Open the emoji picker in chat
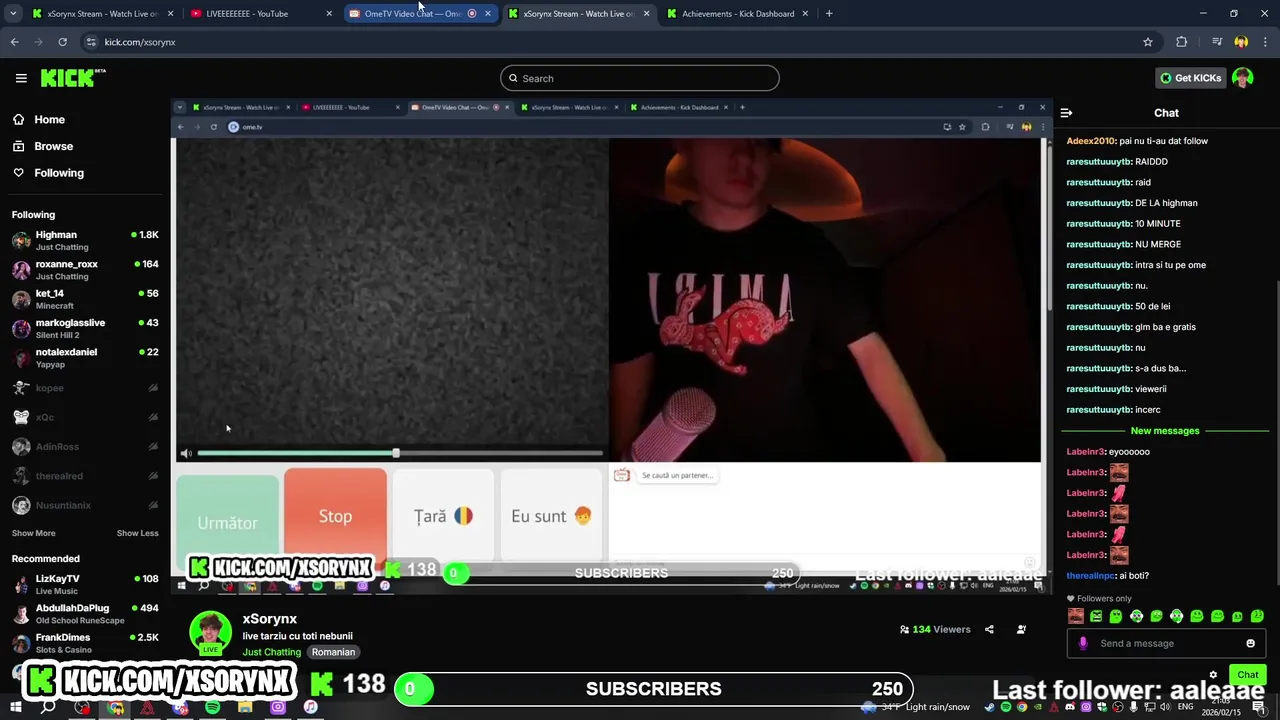This screenshot has width=1280, height=720. pos(1250,643)
